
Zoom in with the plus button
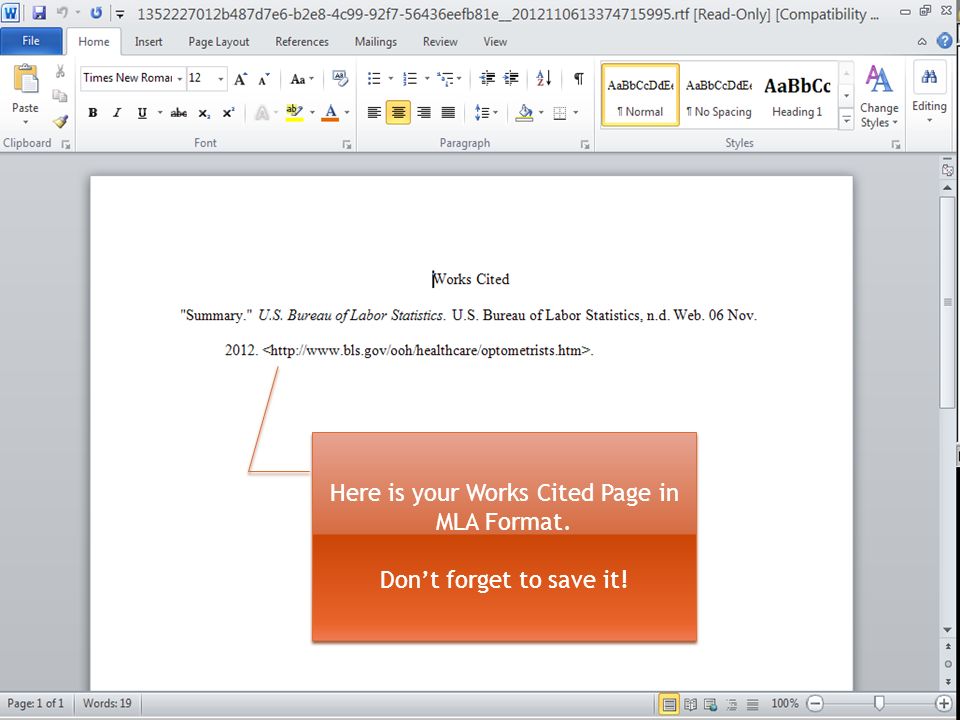(943, 704)
